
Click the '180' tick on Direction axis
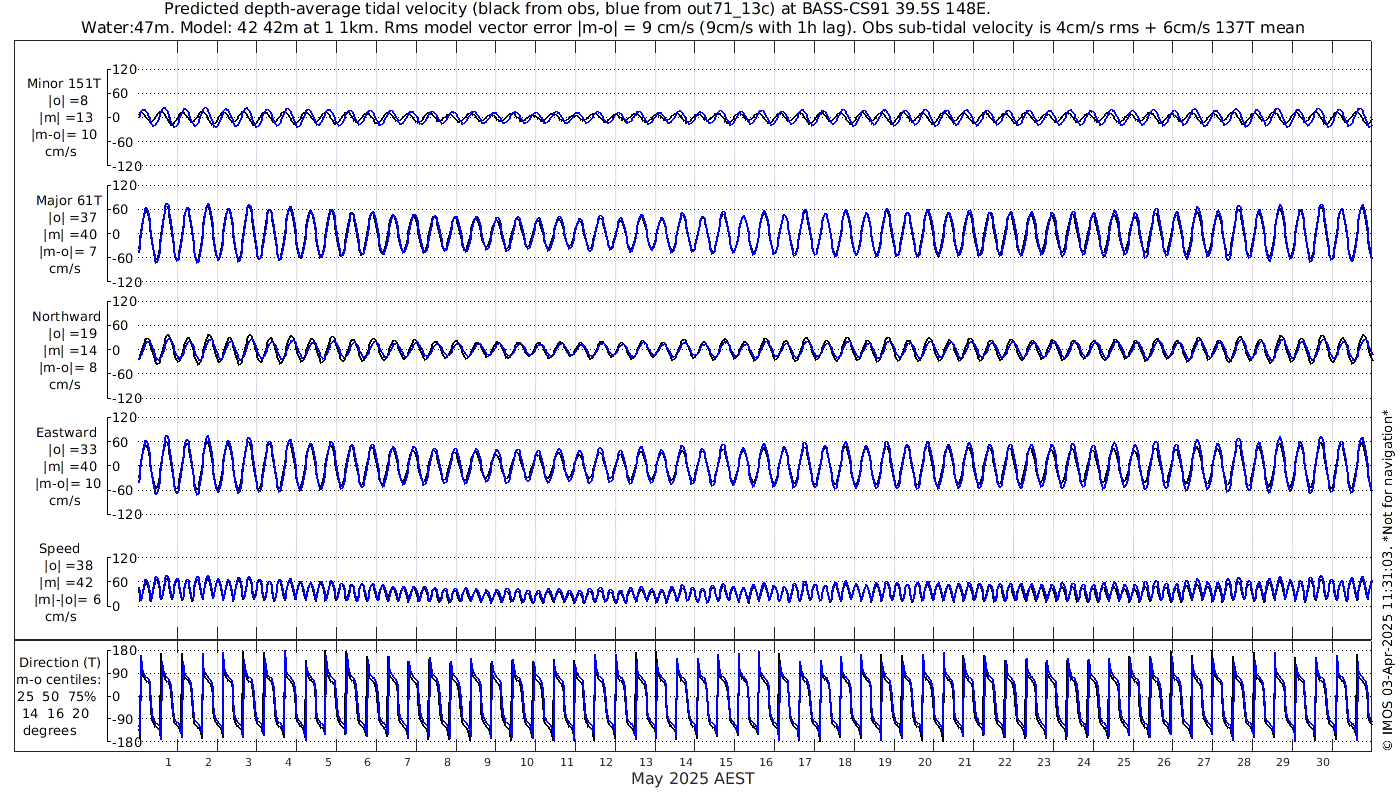coord(125,650)
